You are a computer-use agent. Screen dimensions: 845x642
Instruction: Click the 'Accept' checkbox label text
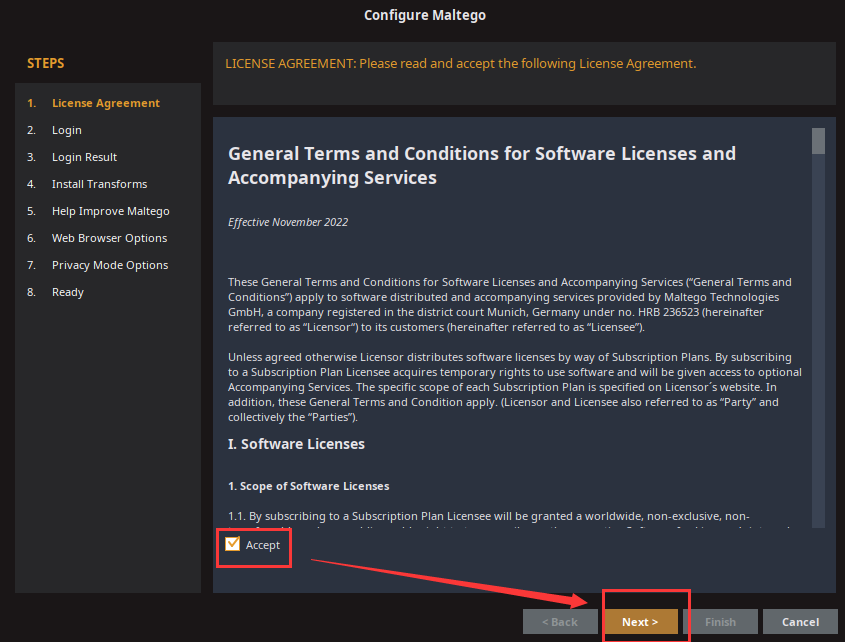(x=262, y=545)
